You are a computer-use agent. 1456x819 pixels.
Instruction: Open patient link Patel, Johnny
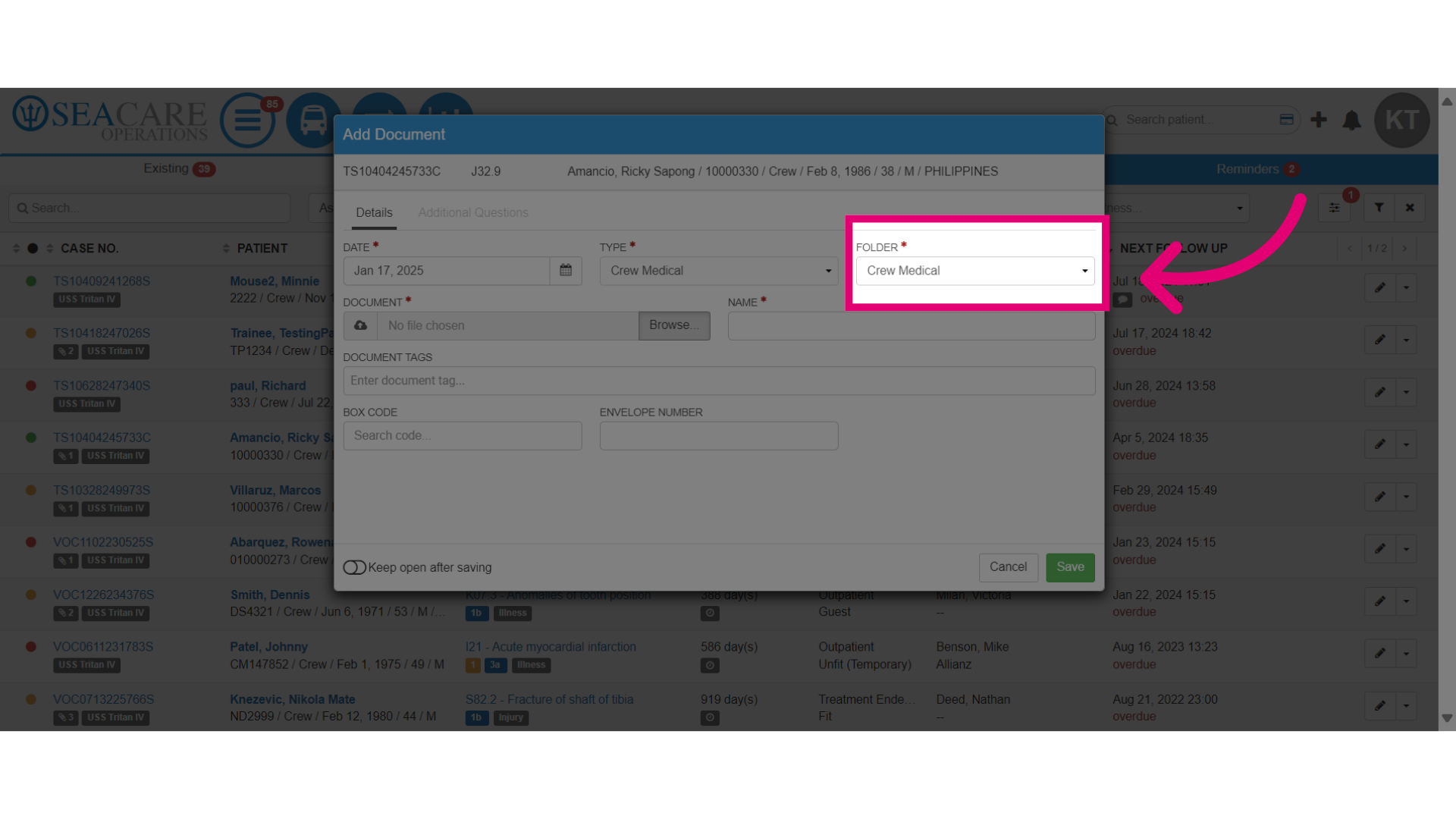[268, 647]
